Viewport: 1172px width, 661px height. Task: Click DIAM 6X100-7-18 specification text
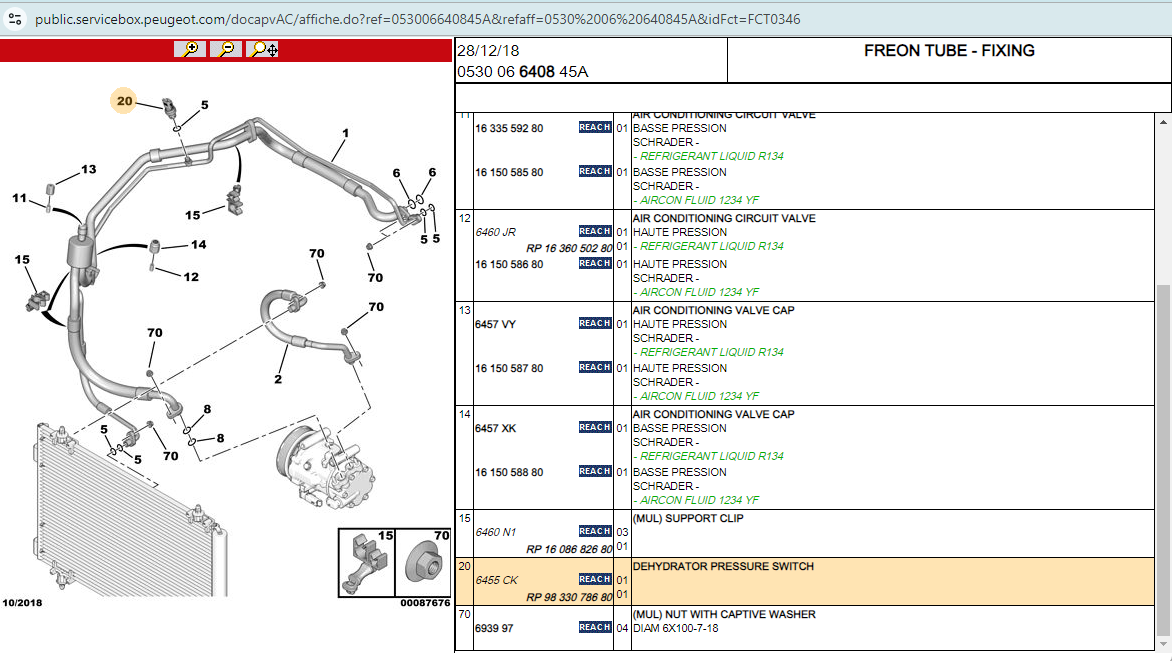pyautogui.click(x=676, y=628)
